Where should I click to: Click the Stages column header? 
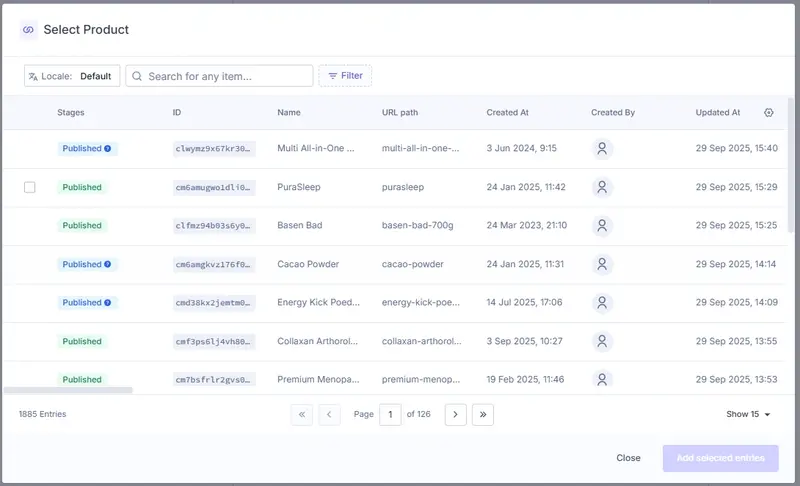click(71, 113)
